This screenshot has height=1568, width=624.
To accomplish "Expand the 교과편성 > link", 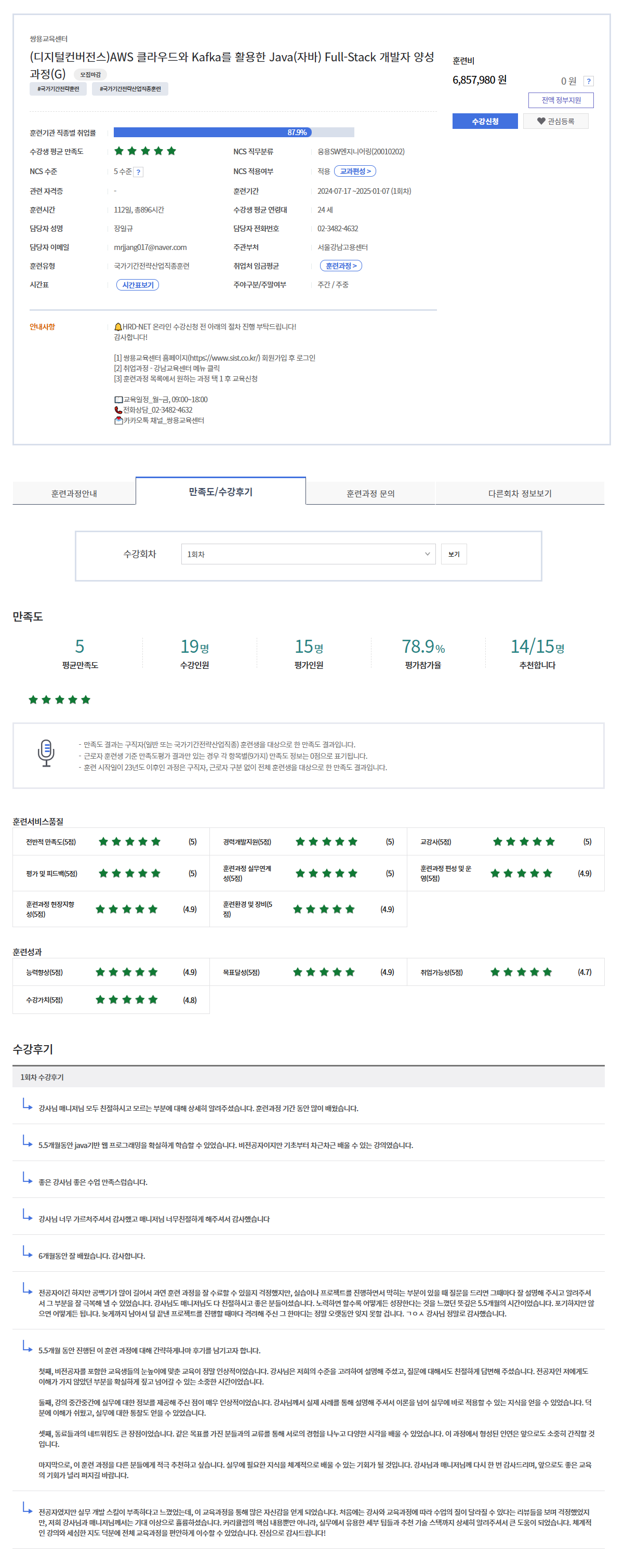I will 355,172.
